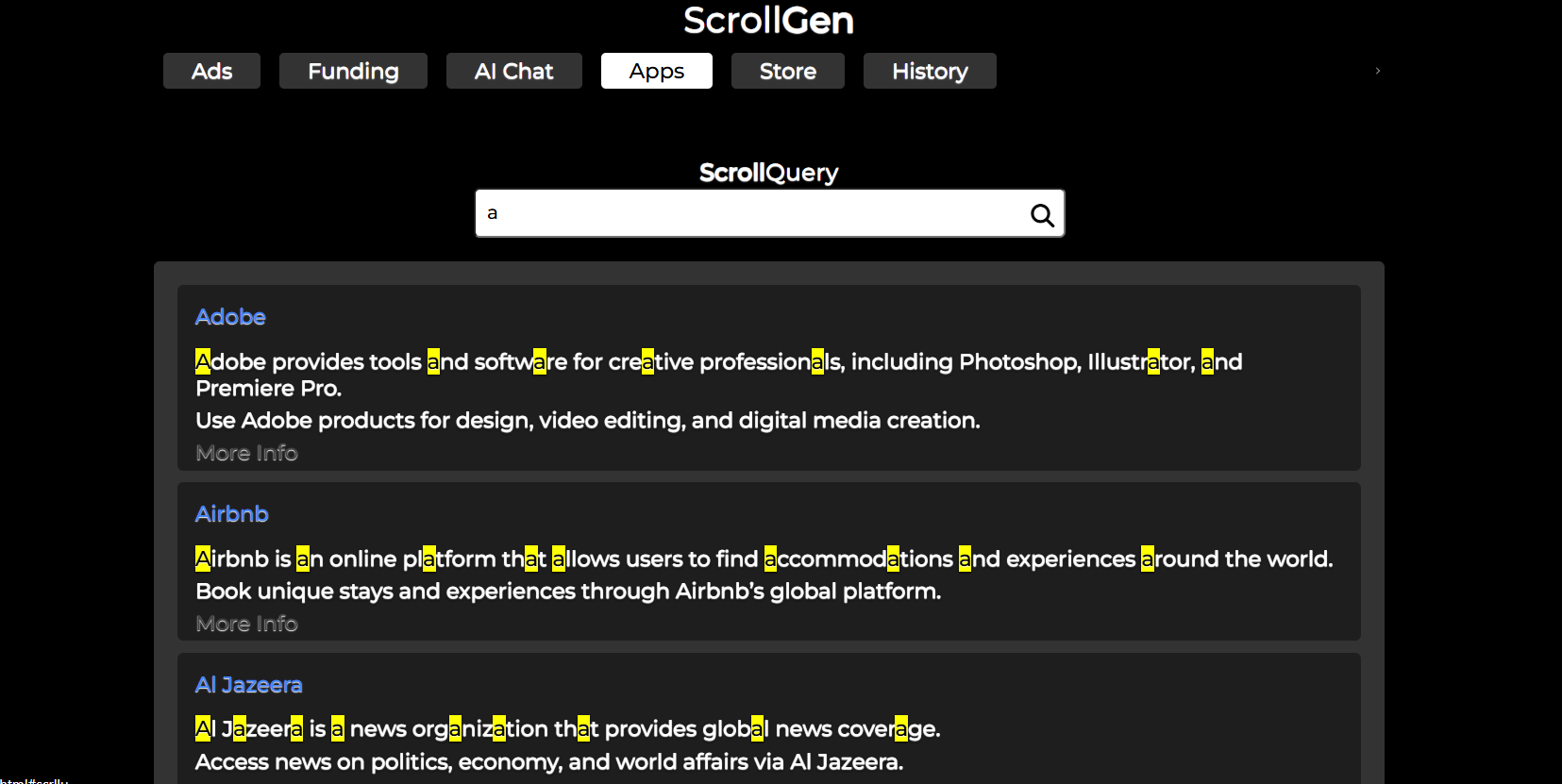
Task: Switch to the Ads tab
Action: point(211,72)
